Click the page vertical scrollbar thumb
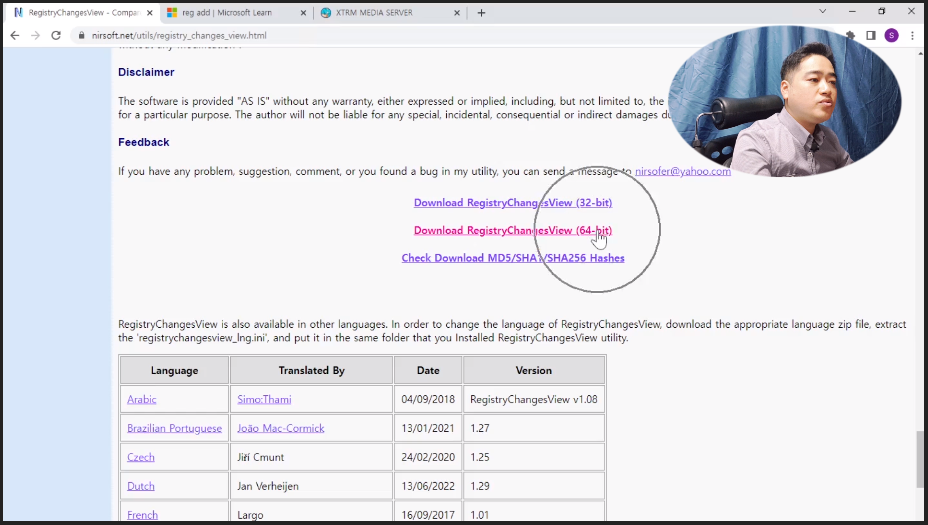The height and width of the screenshot is (525, 928). (x=920, y=459)
